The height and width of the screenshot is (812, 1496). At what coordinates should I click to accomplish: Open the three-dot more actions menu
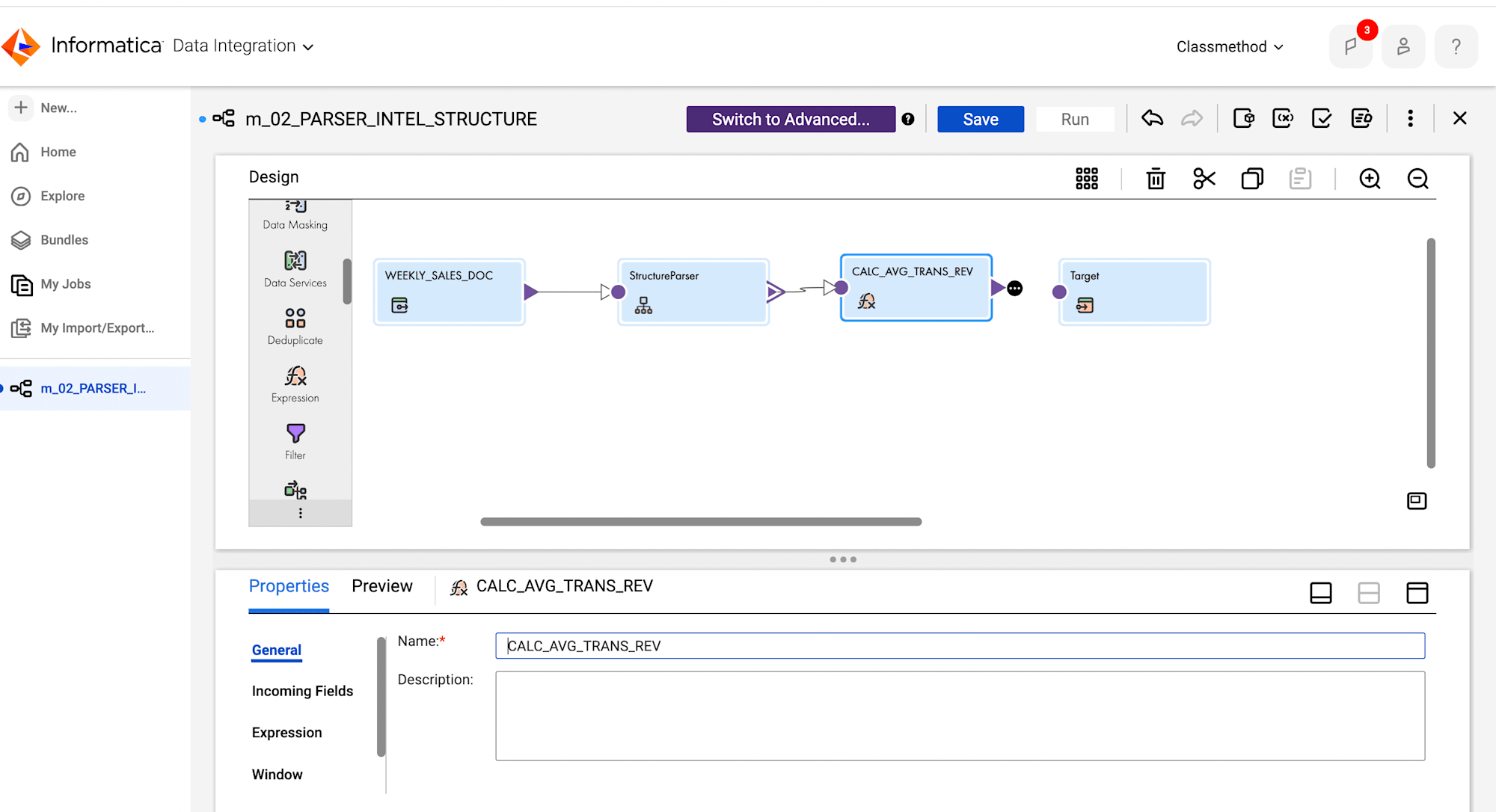click(1410, 119)
